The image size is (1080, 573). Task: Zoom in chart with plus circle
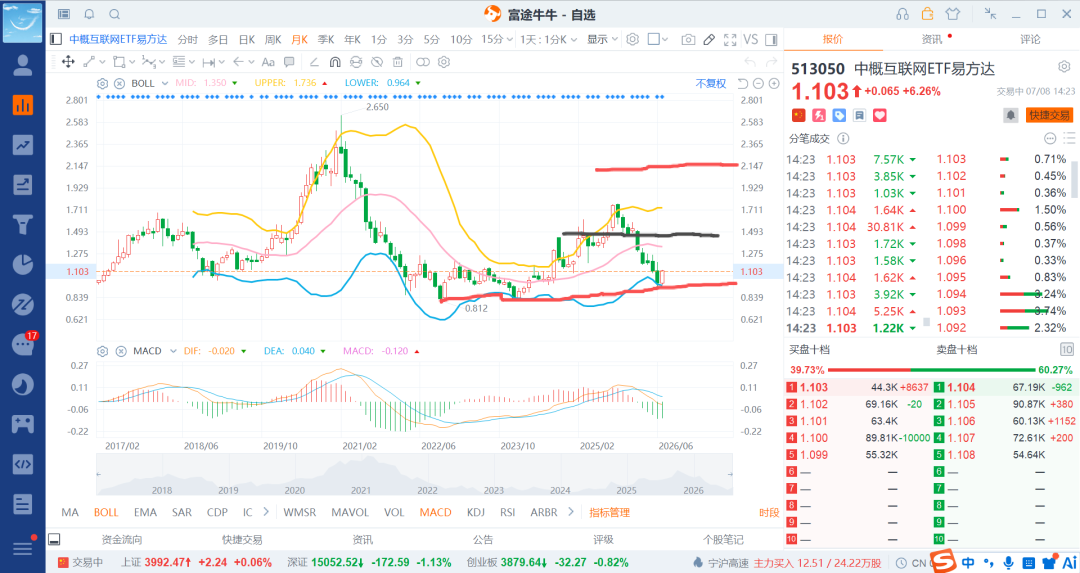tap(774, 83)
